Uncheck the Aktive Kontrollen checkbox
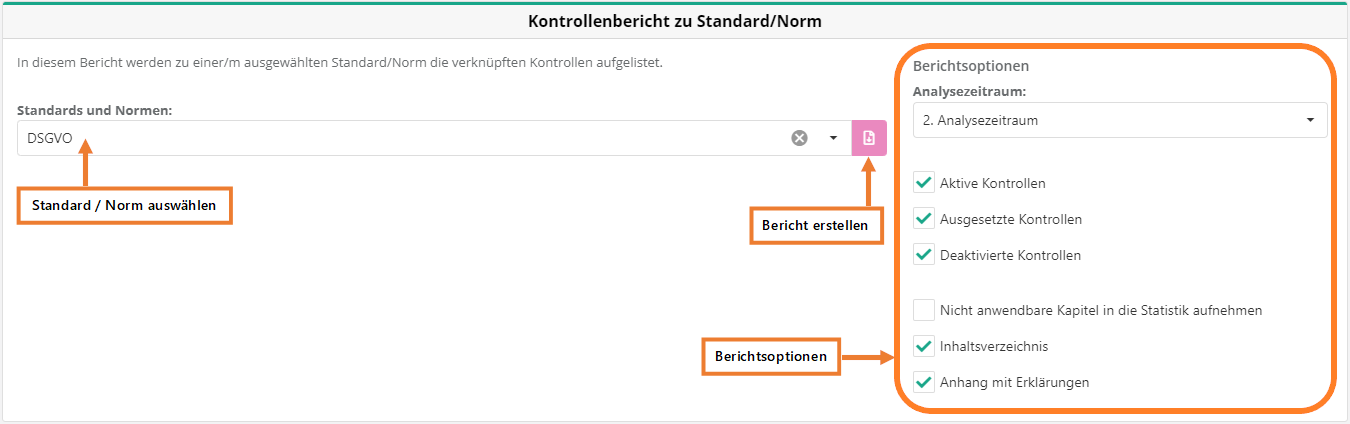 tap(924, 183)
